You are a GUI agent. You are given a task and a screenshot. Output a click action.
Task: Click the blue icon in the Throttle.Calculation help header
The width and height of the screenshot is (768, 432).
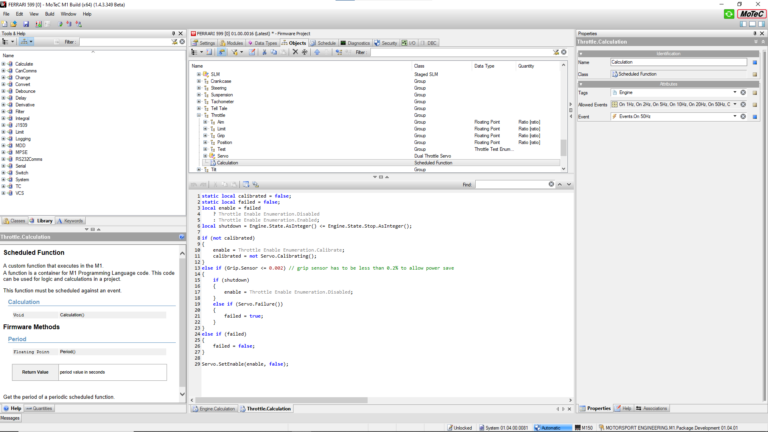pos(182,237)
